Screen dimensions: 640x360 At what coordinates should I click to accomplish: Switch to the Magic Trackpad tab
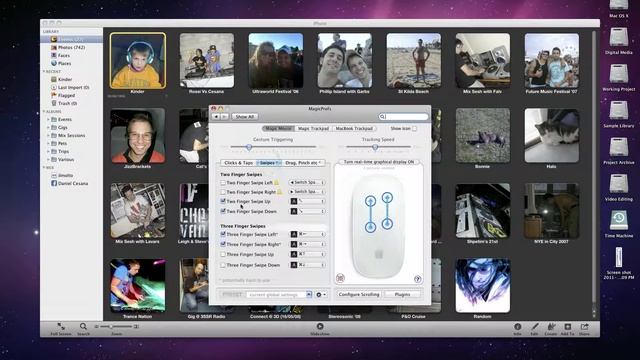(x=313, y=129)
